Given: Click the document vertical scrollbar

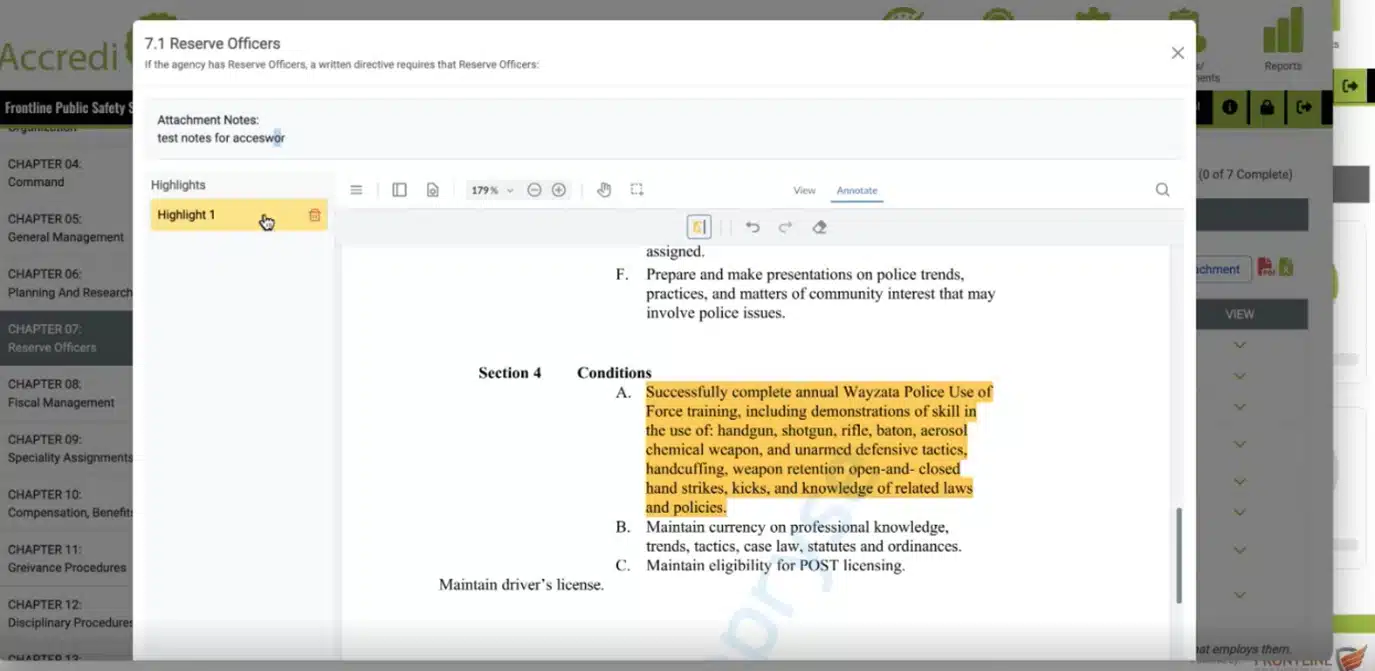Looking at the screenshot, I should (x=1179, y=555).
